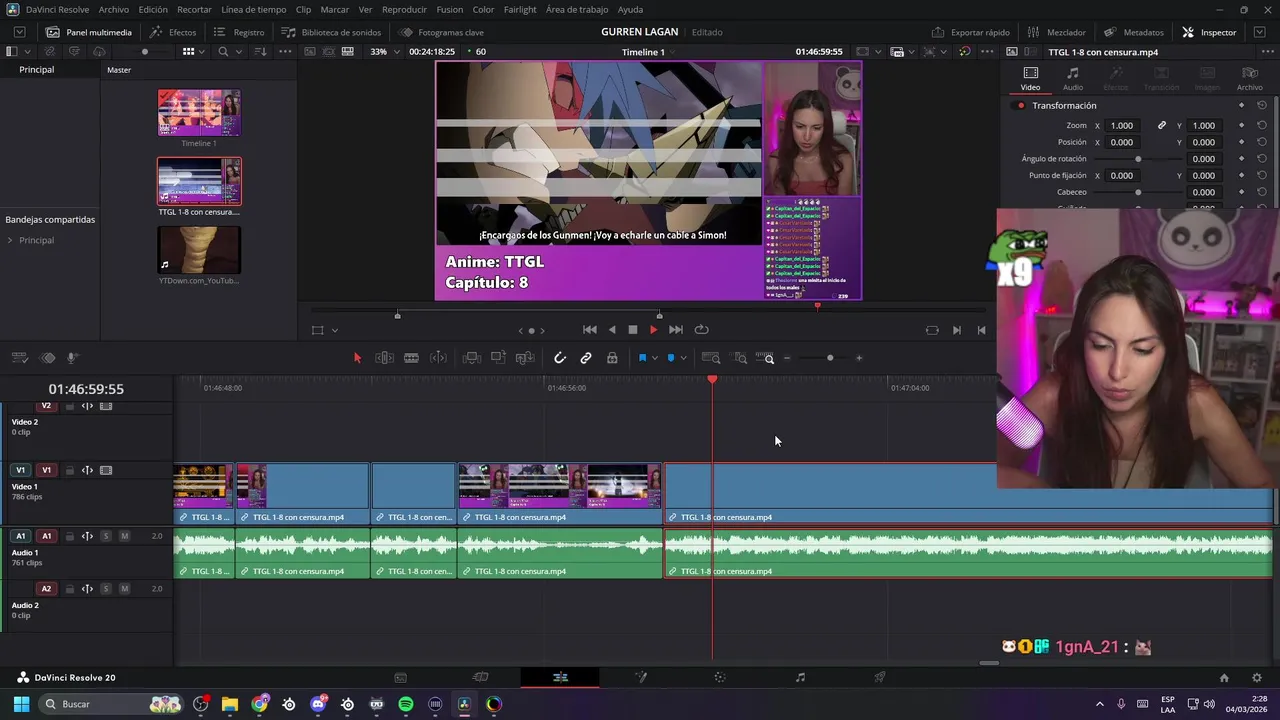Open the Cut page icon
The height and width of the screenshot is (720, 1280).
pyautogui.click(x=480, y=677)
